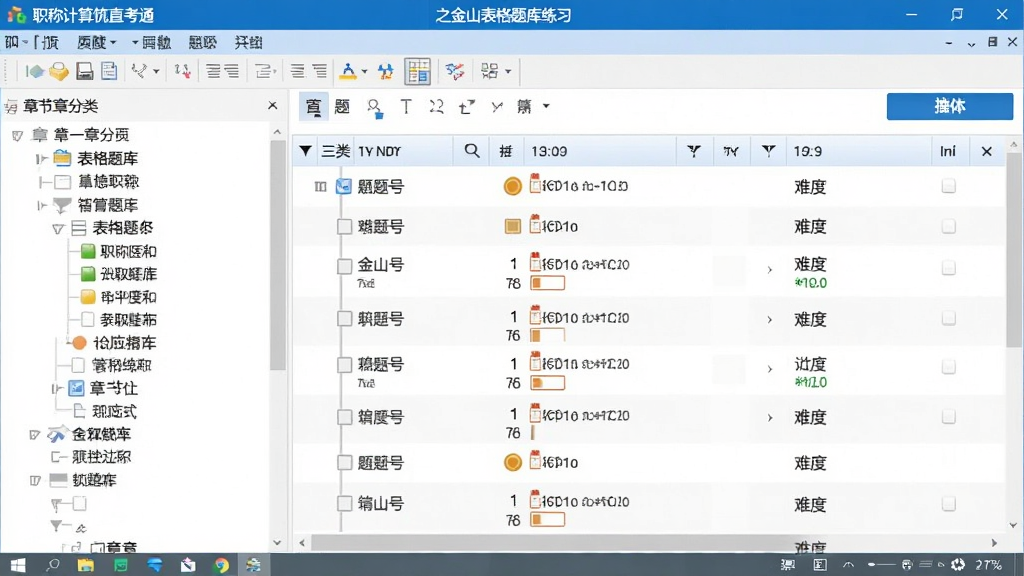The height and width of the screenshot is (576, 1024).
Task: Open the first menu in the menu bar
Action: [31, 42]
